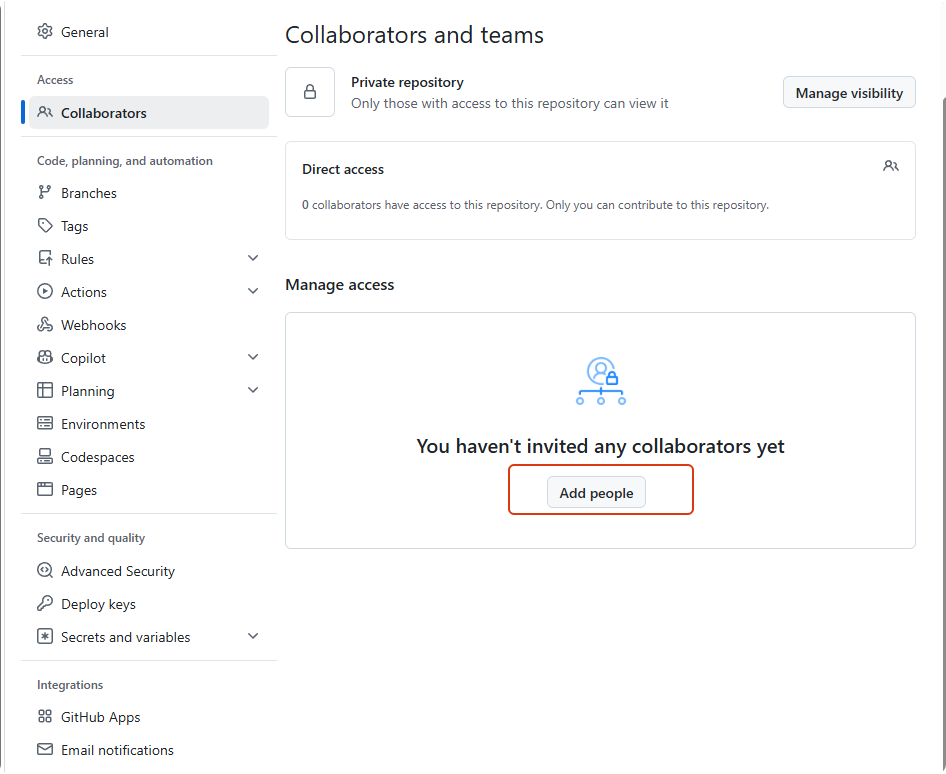The image size is (946, 774).
Task: Click the Webhooks icon in sidebar
Action: tap(45, 325)
